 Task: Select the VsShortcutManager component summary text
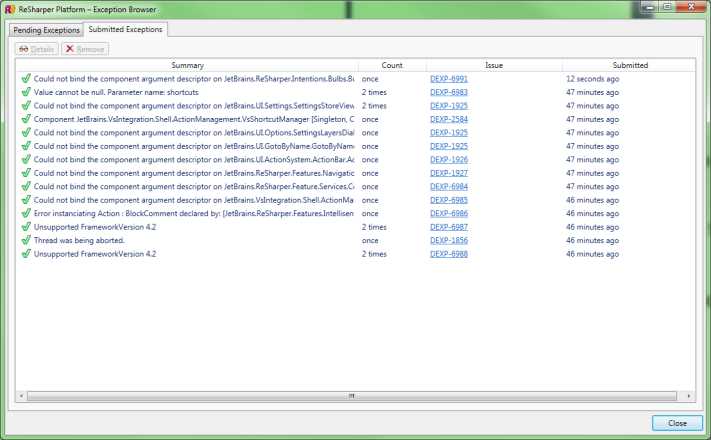(x=194, y=119)
